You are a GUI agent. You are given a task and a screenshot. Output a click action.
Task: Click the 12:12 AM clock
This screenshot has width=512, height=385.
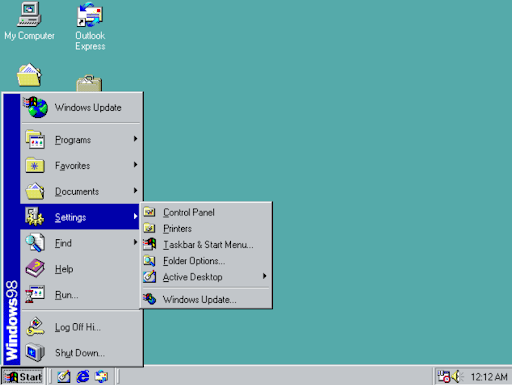pyautogui.click(x=489, y=377)
